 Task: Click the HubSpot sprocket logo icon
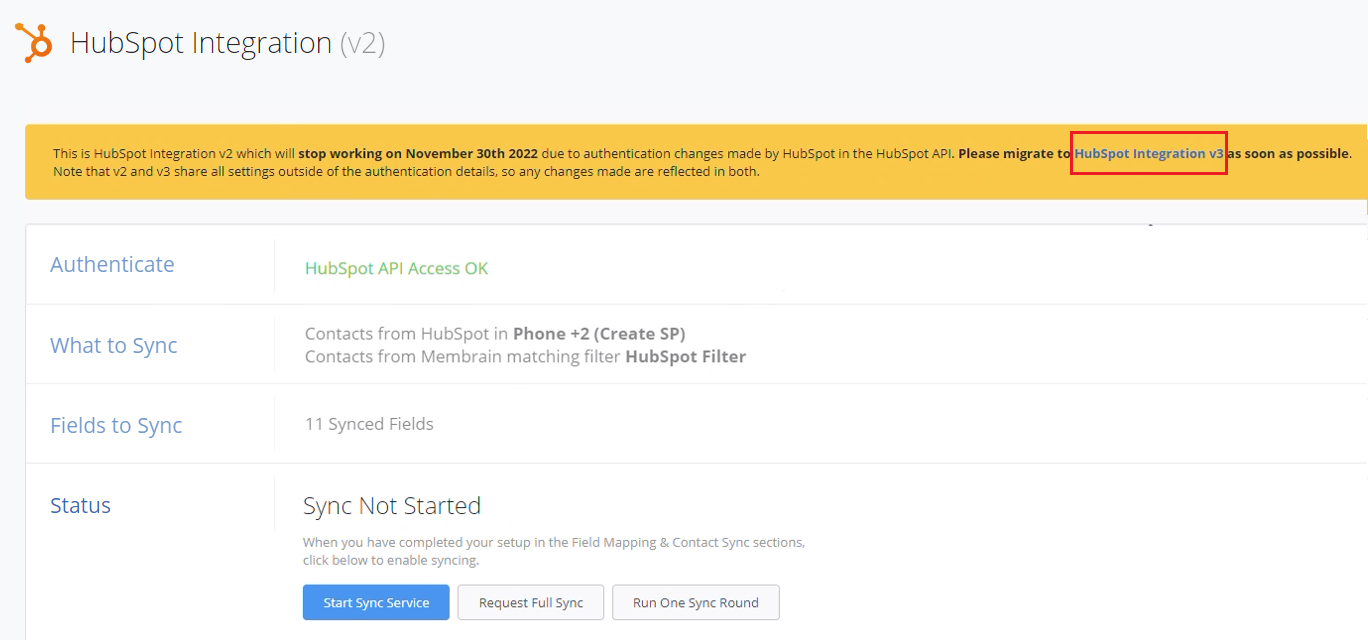[x=35, y=43]
